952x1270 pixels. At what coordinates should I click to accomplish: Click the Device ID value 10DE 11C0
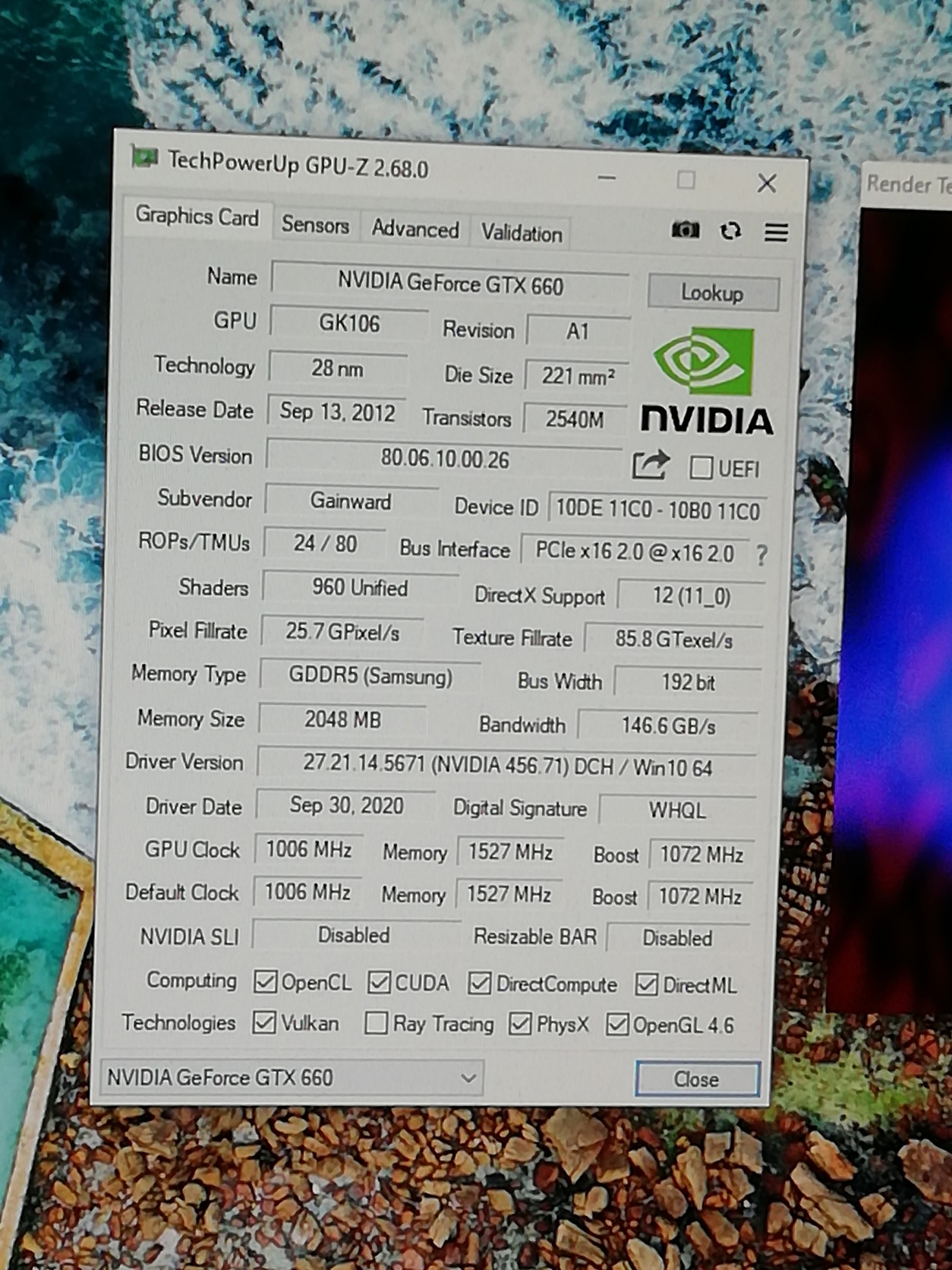[657, 509]
